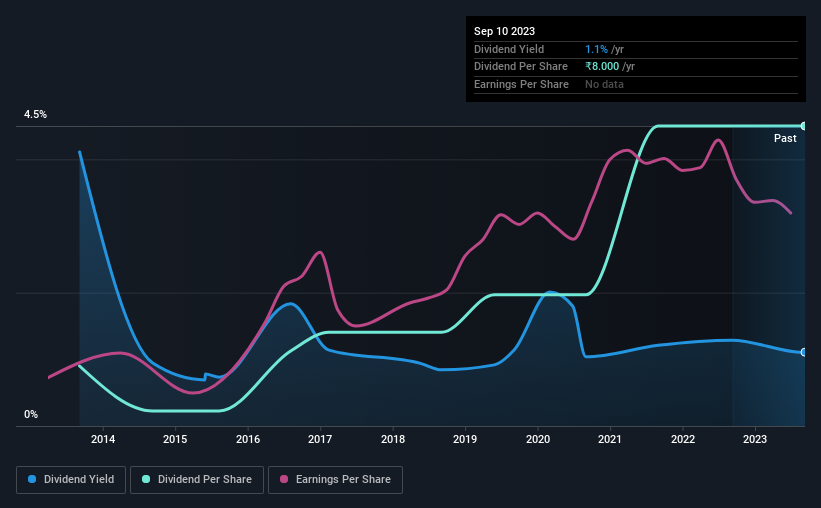Click the 2020 x-axis label

[538, 439]
